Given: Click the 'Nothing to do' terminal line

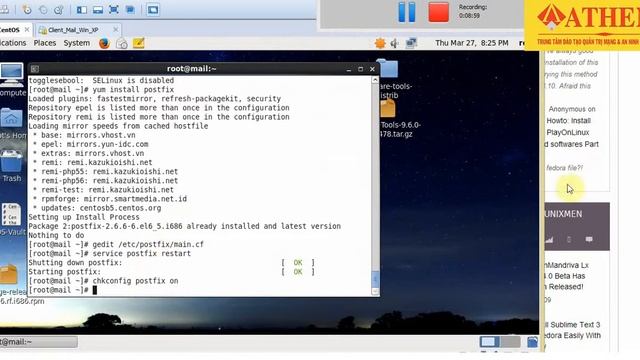Looking at the screenshot, I should [x=56, y=235].
